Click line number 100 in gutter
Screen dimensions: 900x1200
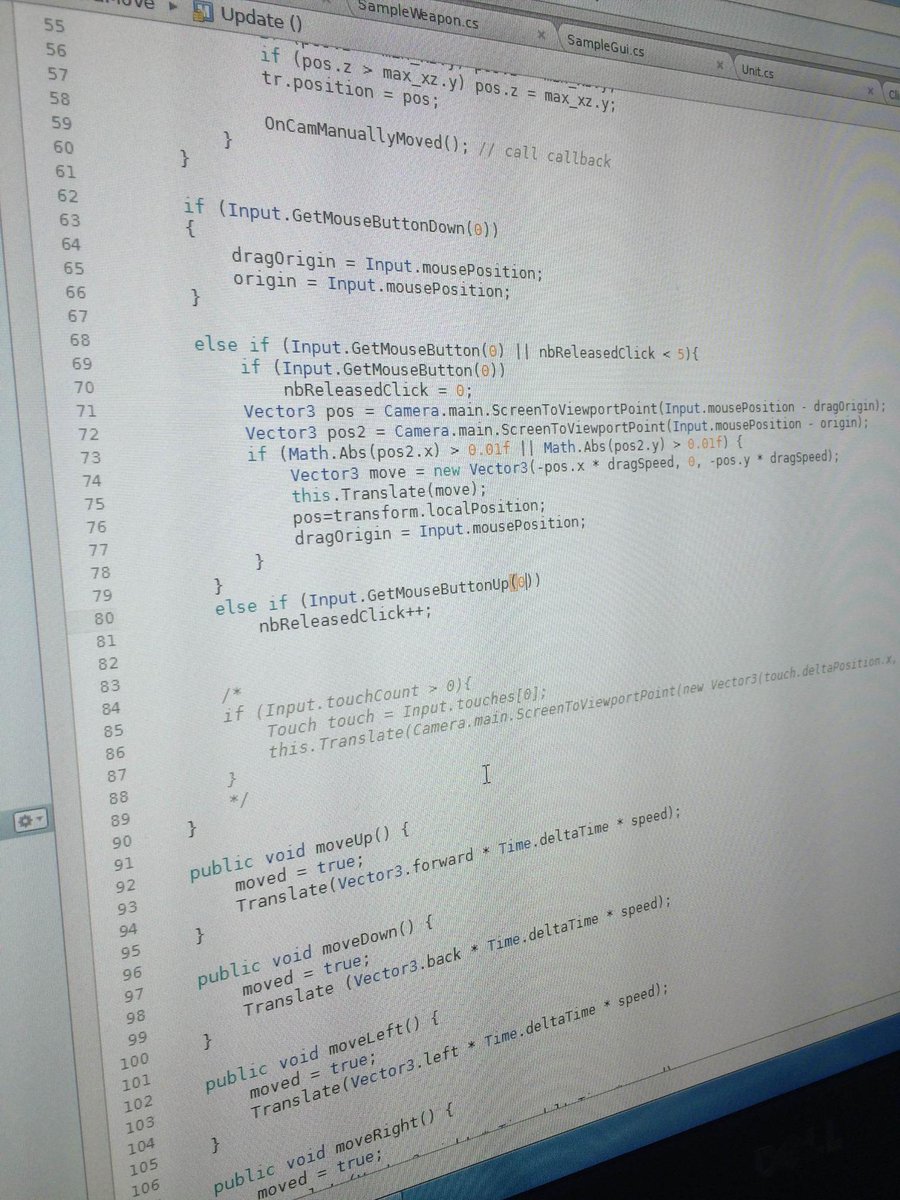136,1060
